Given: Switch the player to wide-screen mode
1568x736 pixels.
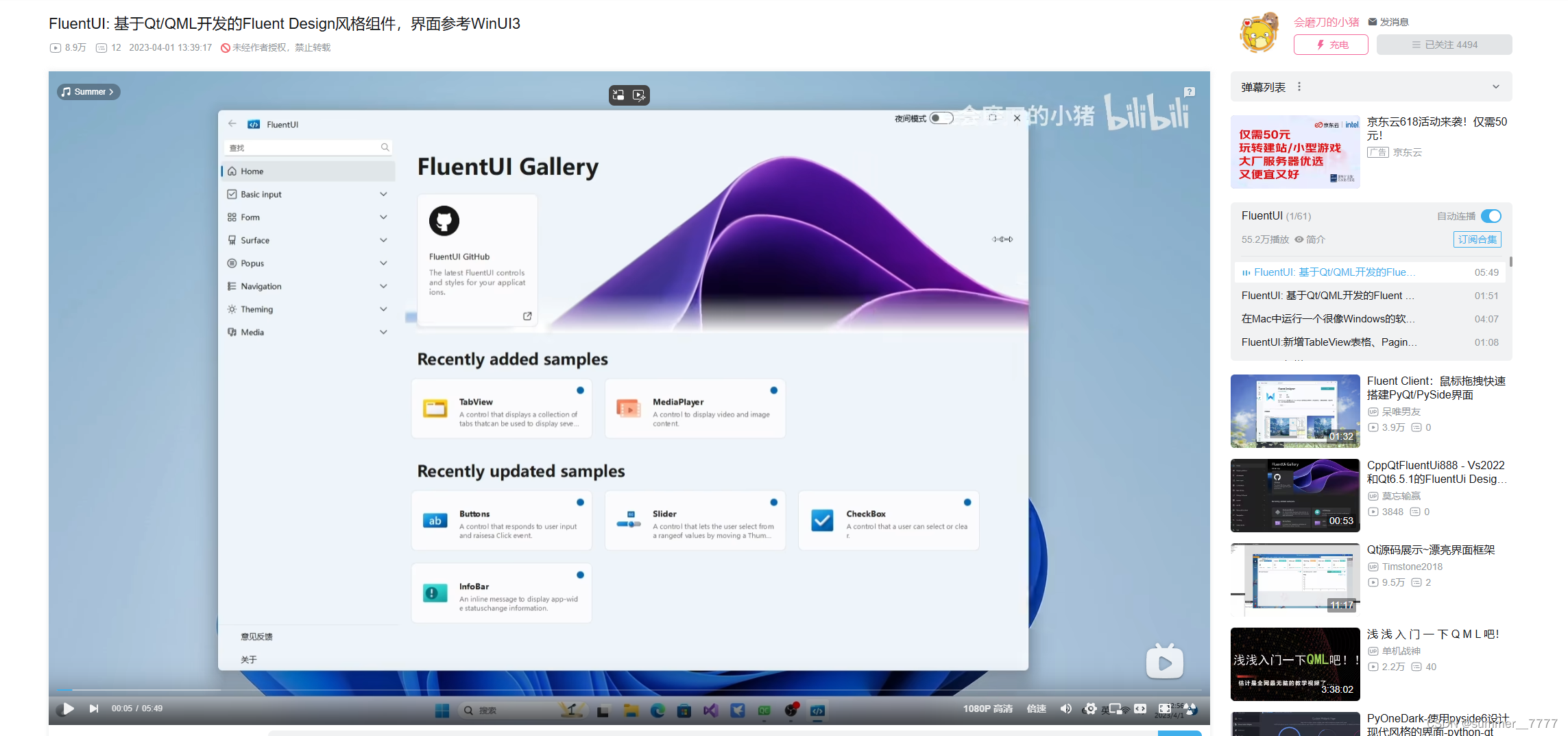Looking at the screenshot, I should pyautogui.click(x=1140, y=709).
